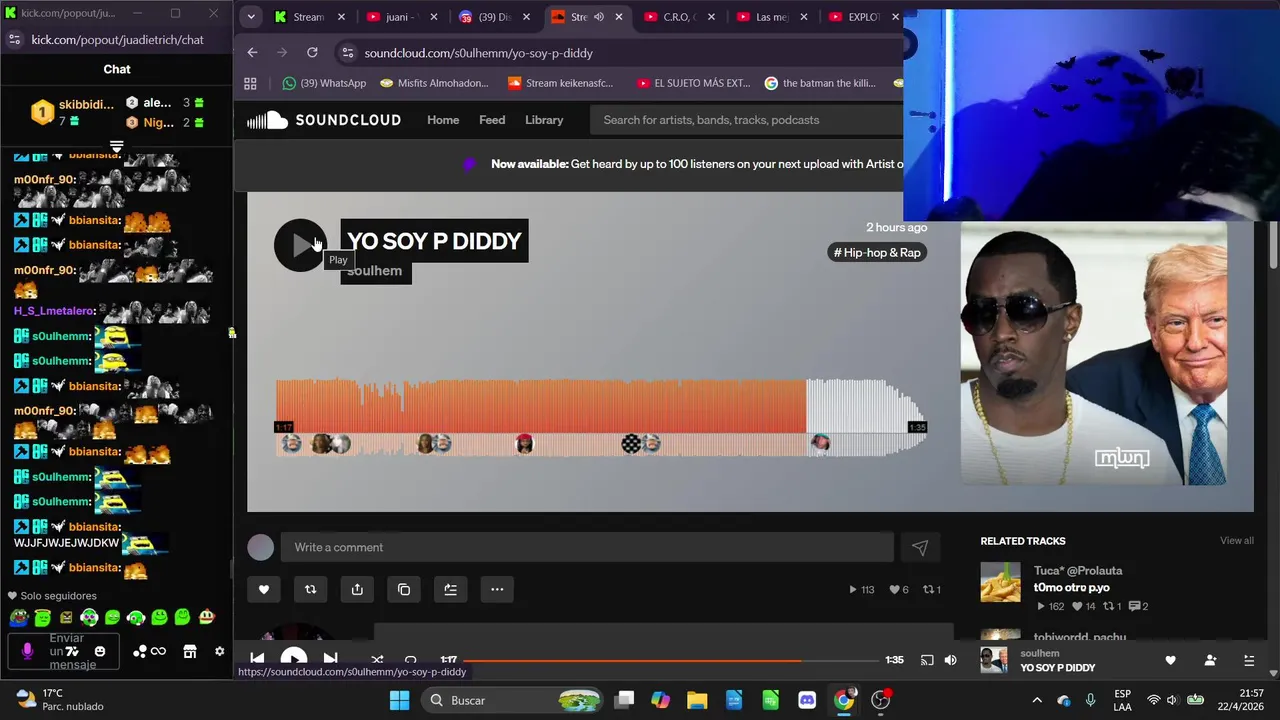Toggle repeat in the player bar
Screen dimensions: 1280x720
coord(410,659)
